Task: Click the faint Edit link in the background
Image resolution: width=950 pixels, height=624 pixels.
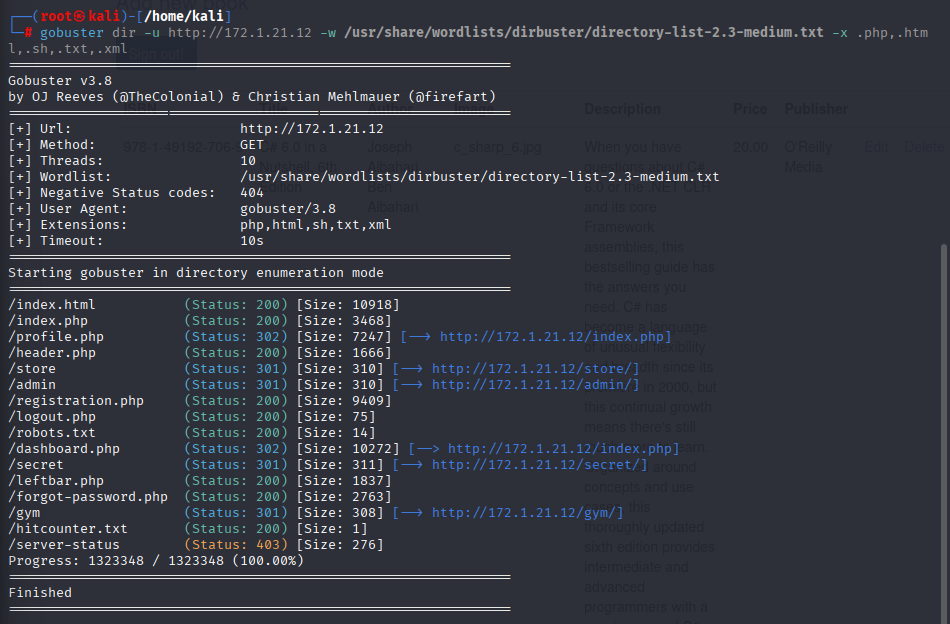Action: pyautogui.click(x=876, y=147)
